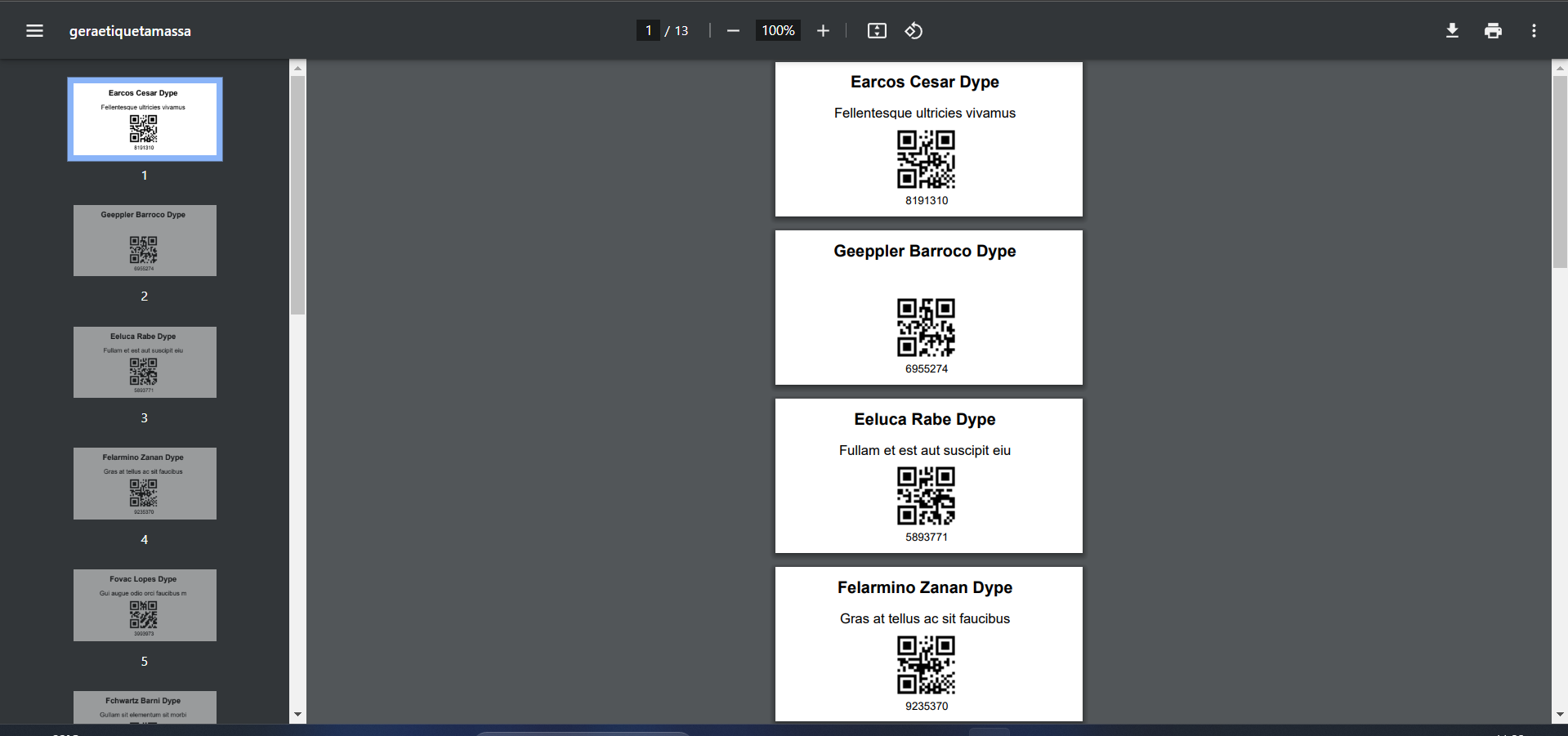Select the Fchwartz Barni Dype thumbnail
The image size is (1568, 736).
145,707
